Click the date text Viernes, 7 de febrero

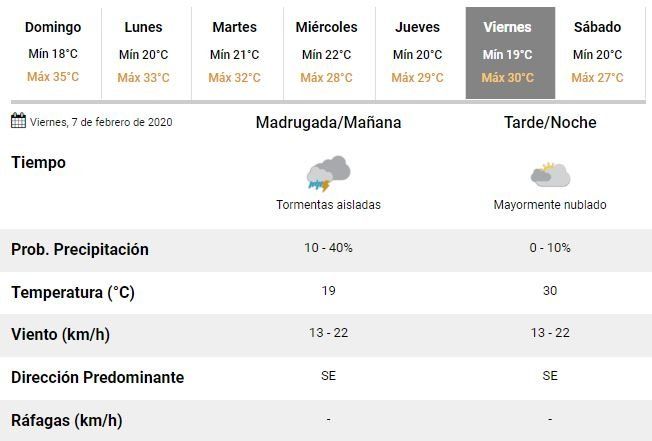coord(102,122)
